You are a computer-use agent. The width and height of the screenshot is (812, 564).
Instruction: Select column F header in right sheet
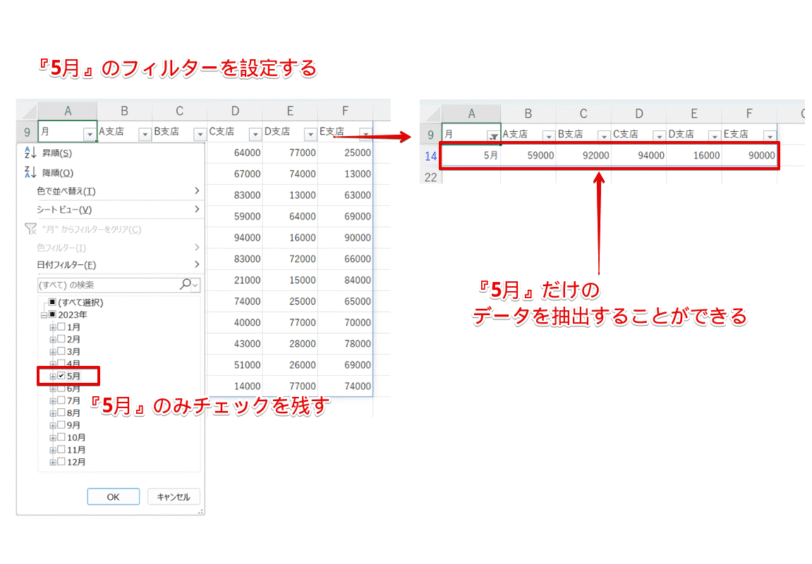coord(749,113)
